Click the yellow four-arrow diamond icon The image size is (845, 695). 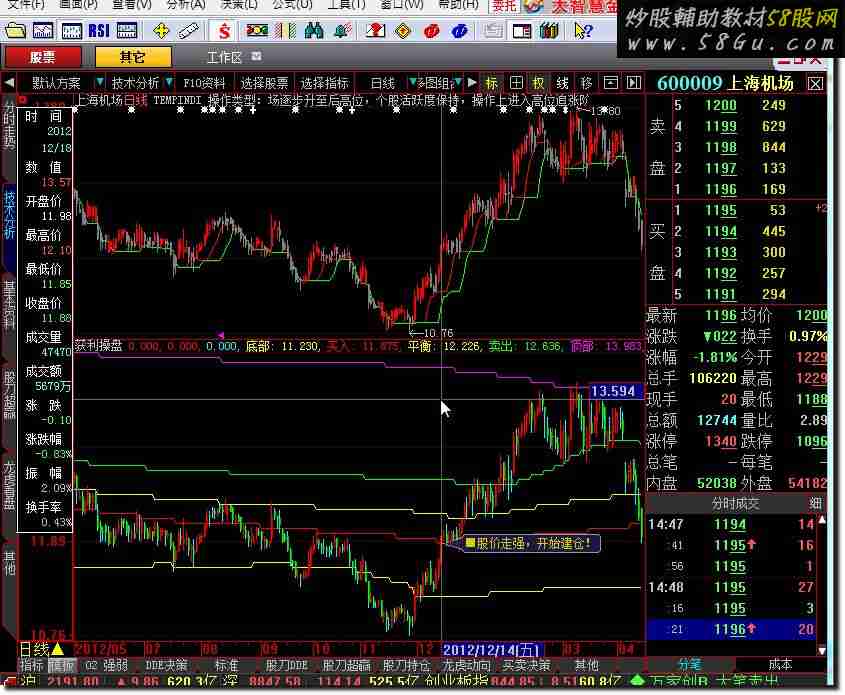coord(161,31)
